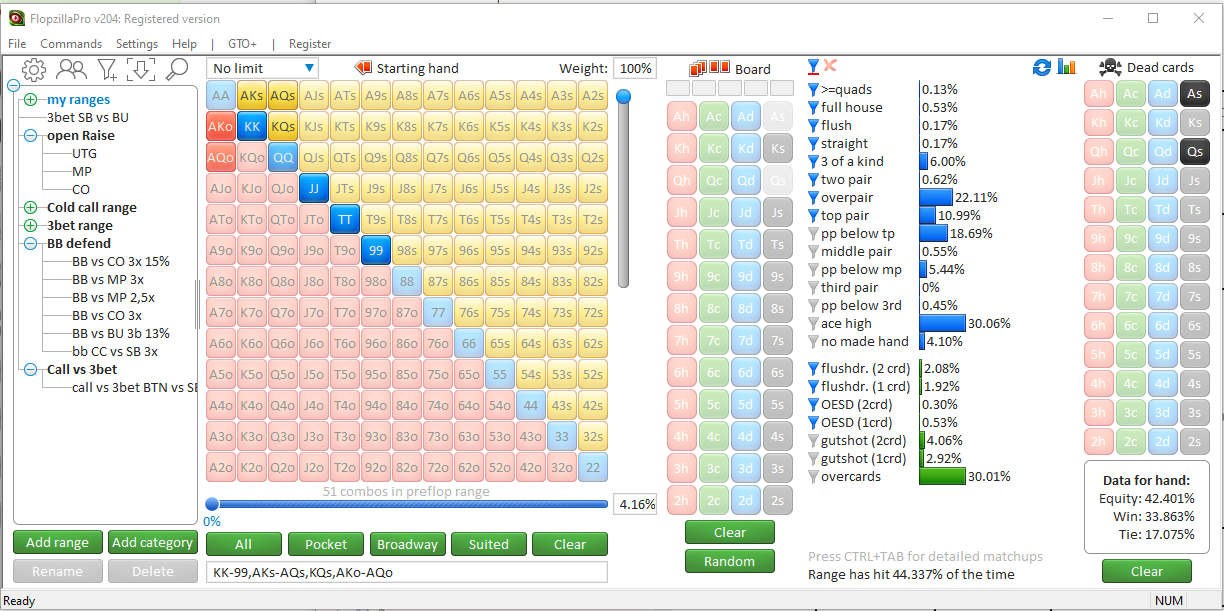Pick Kd on the Board card grid
Screen dimensions: 1224x611
click(745, 148)
